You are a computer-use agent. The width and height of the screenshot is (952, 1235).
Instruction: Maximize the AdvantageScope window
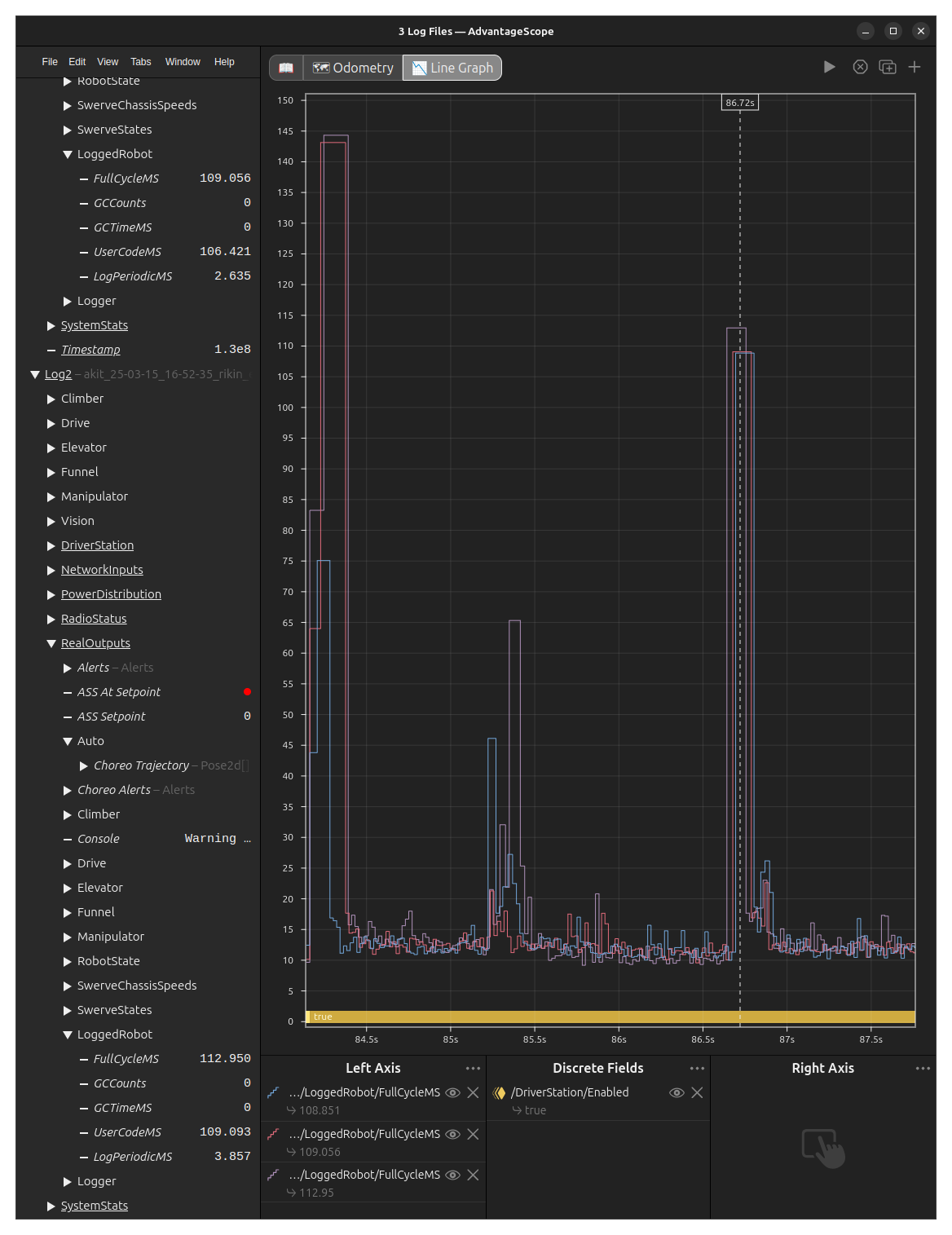click(x=893, y=31)
